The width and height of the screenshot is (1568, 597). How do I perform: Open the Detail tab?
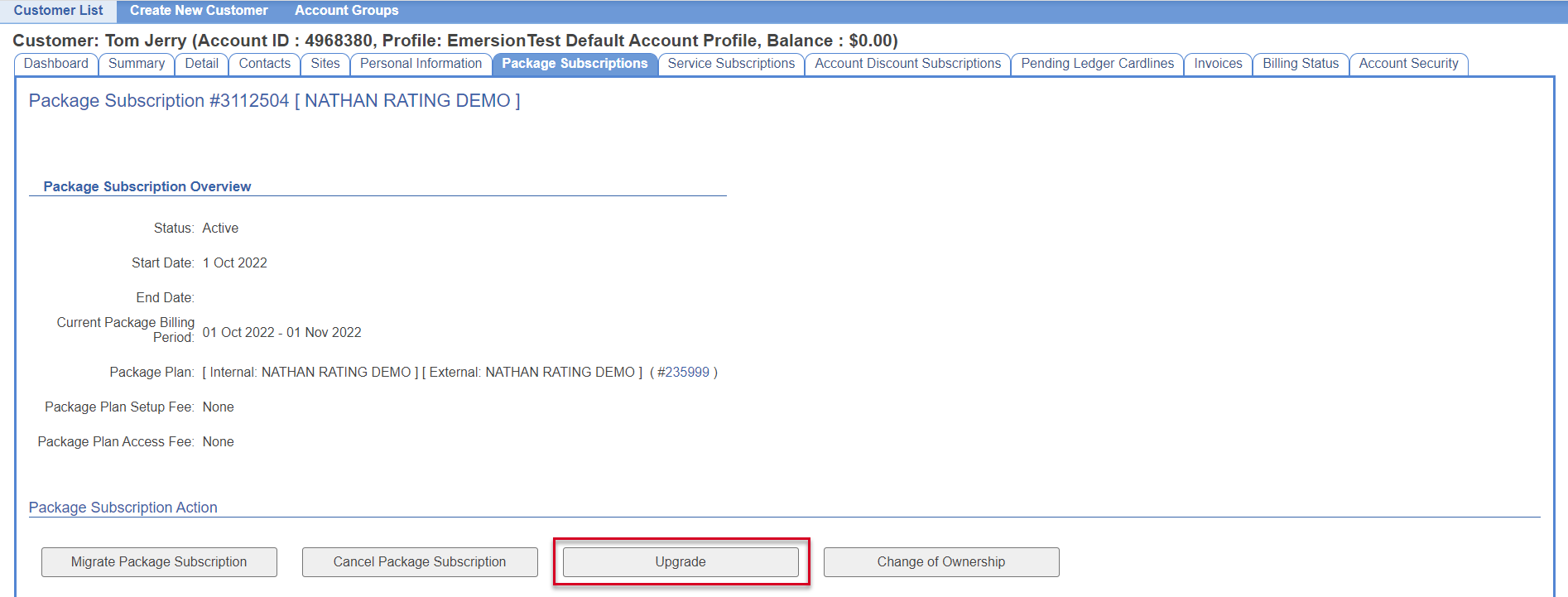pos(201,64)
